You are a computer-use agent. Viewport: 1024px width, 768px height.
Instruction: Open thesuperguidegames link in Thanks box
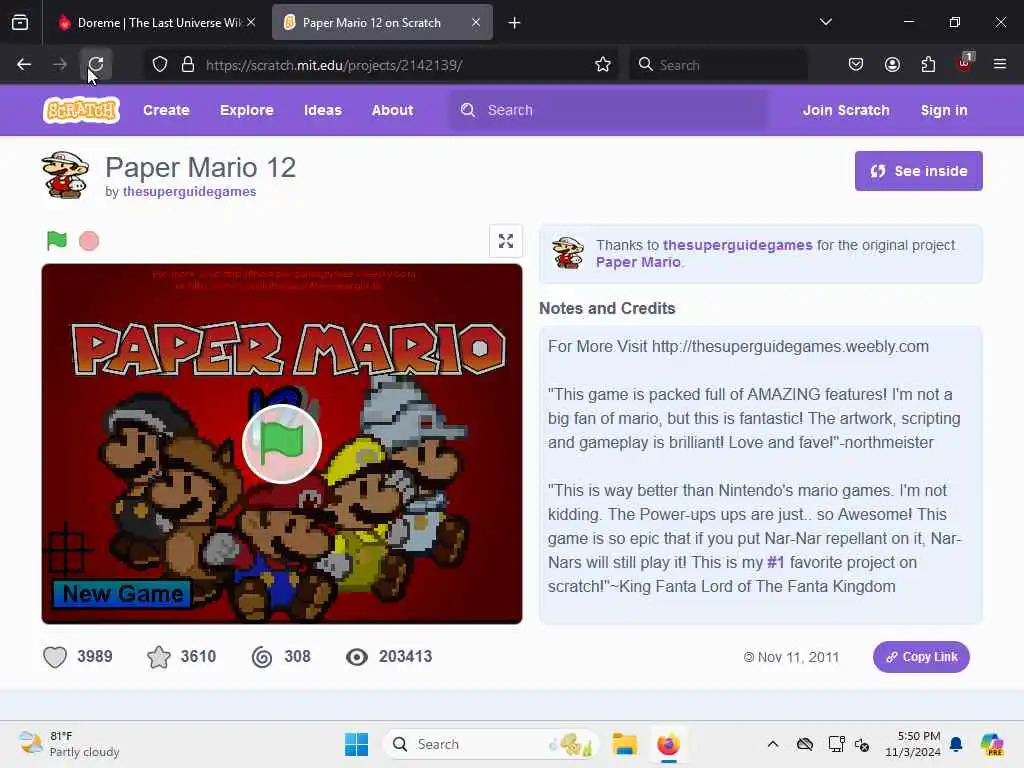tap(737, 245)
